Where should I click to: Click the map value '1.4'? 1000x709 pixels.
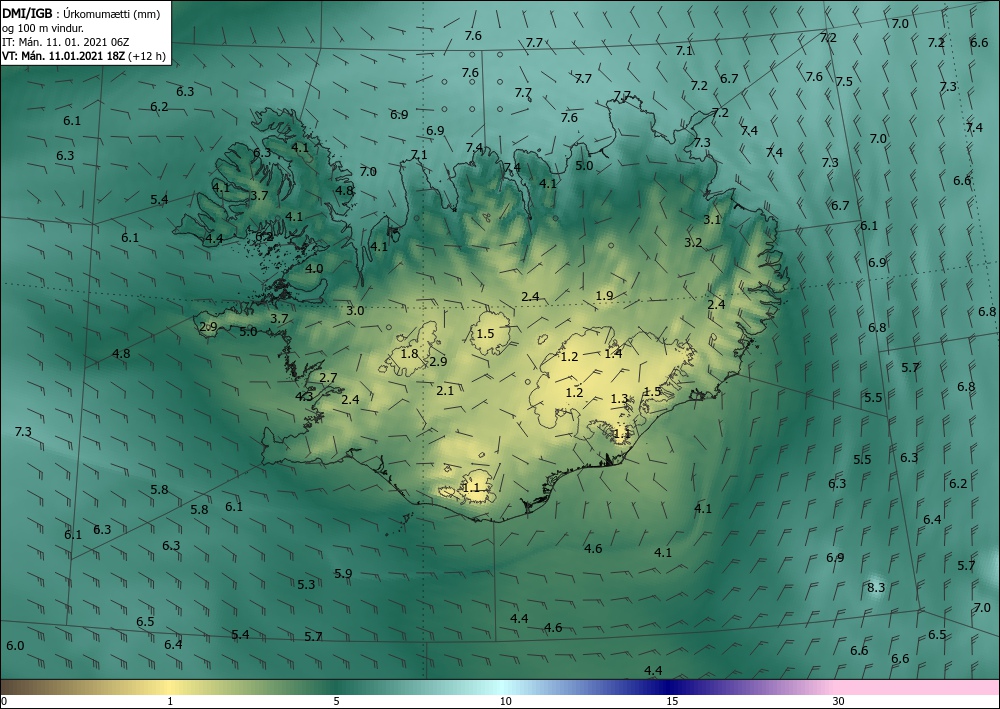tap(614, 353)
